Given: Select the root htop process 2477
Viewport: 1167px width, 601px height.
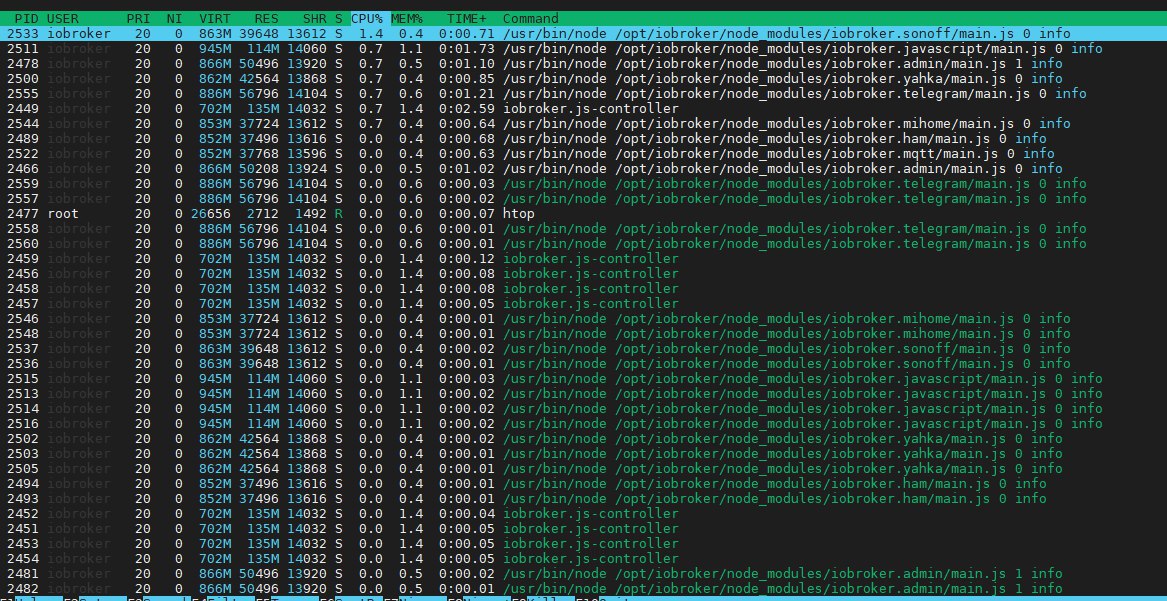Looking at the screenshot, I should [x=584, y=213].
